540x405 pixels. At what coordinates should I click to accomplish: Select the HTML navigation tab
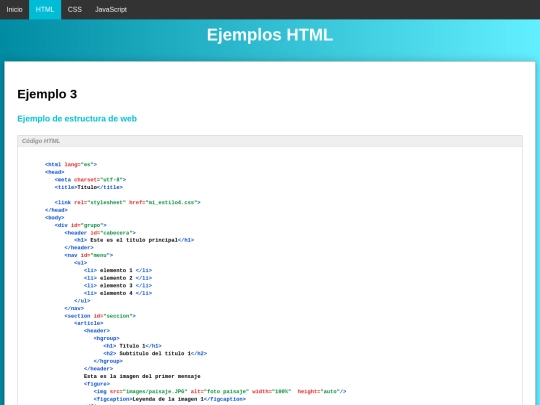(45, 9)
